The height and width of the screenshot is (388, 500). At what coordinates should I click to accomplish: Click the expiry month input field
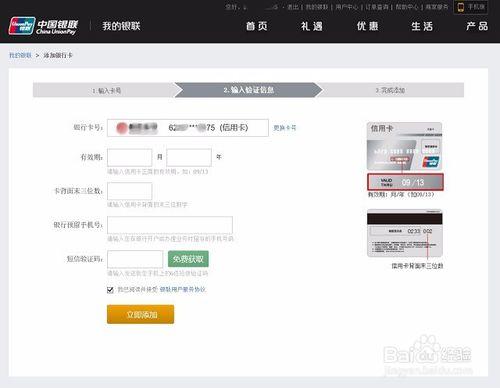tap(130, 157)
